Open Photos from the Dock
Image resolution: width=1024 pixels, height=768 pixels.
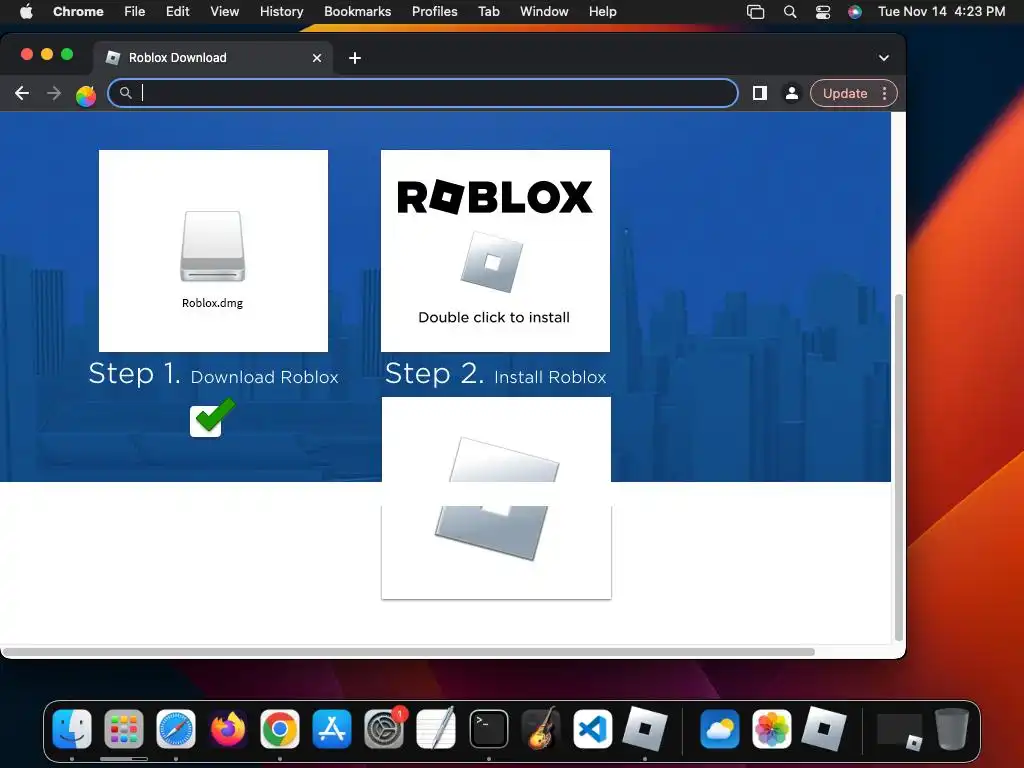point(772,729)
